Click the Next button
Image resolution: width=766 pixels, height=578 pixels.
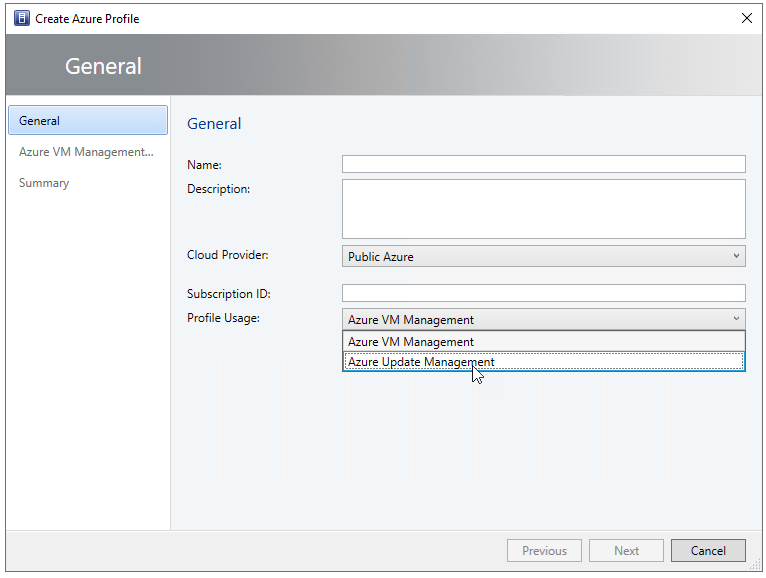(627, 551)
